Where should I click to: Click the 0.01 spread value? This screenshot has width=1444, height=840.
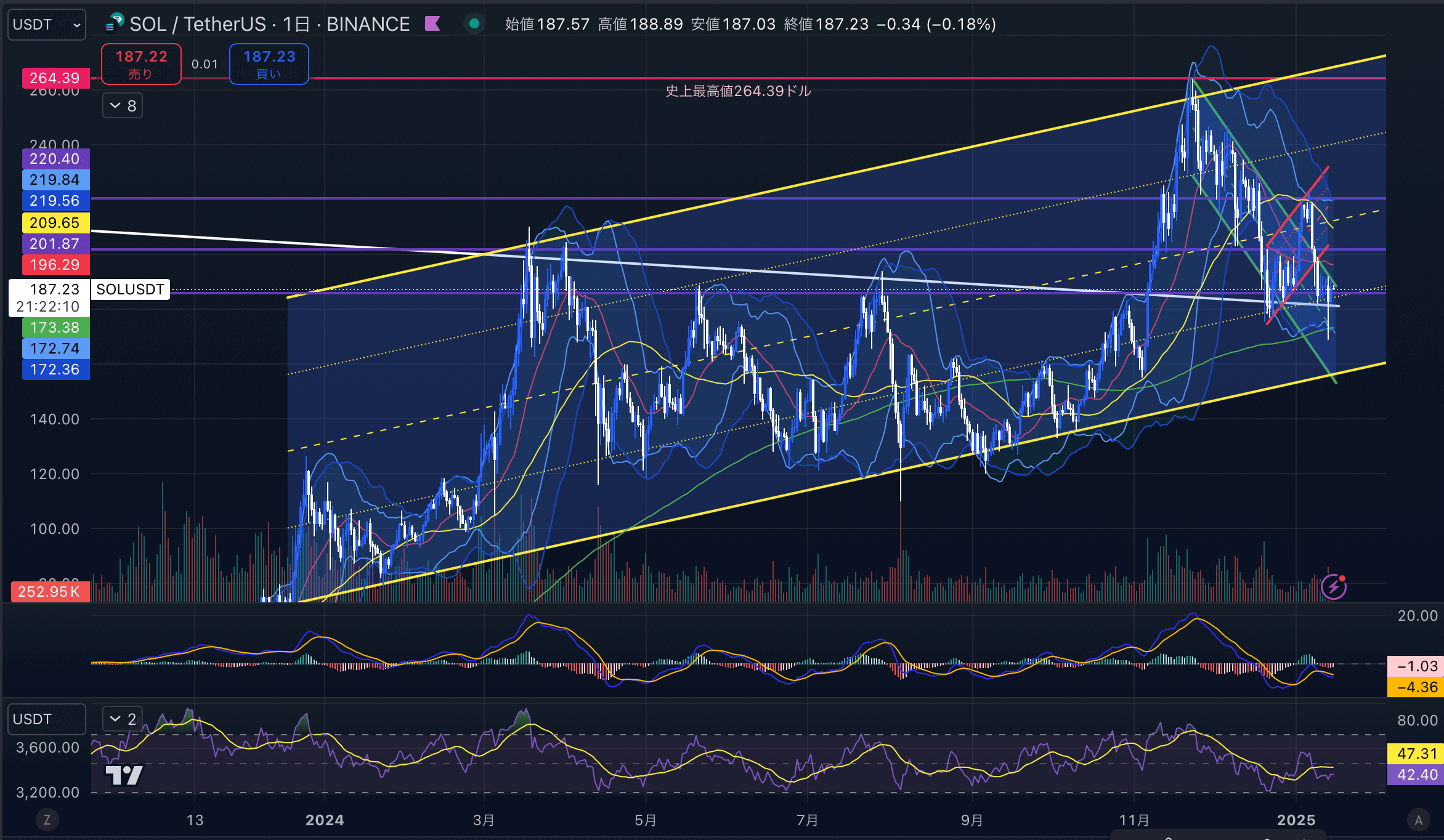coord(205,64)
